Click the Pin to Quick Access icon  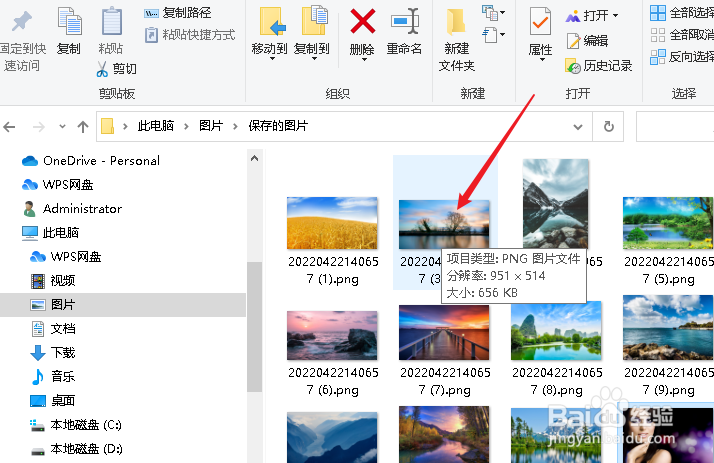(21, 22)
